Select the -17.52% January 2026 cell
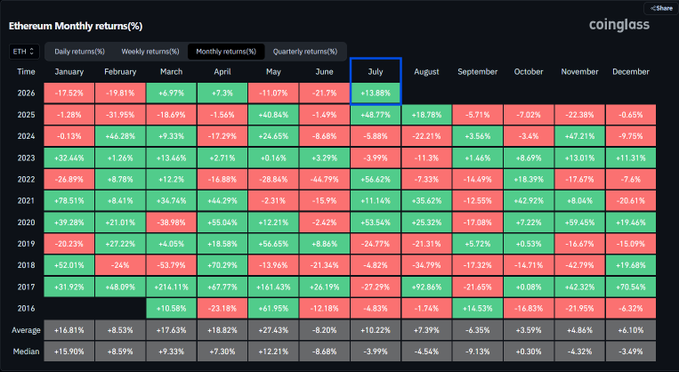This screenshot has width=679, height=372. pos(69,93)
